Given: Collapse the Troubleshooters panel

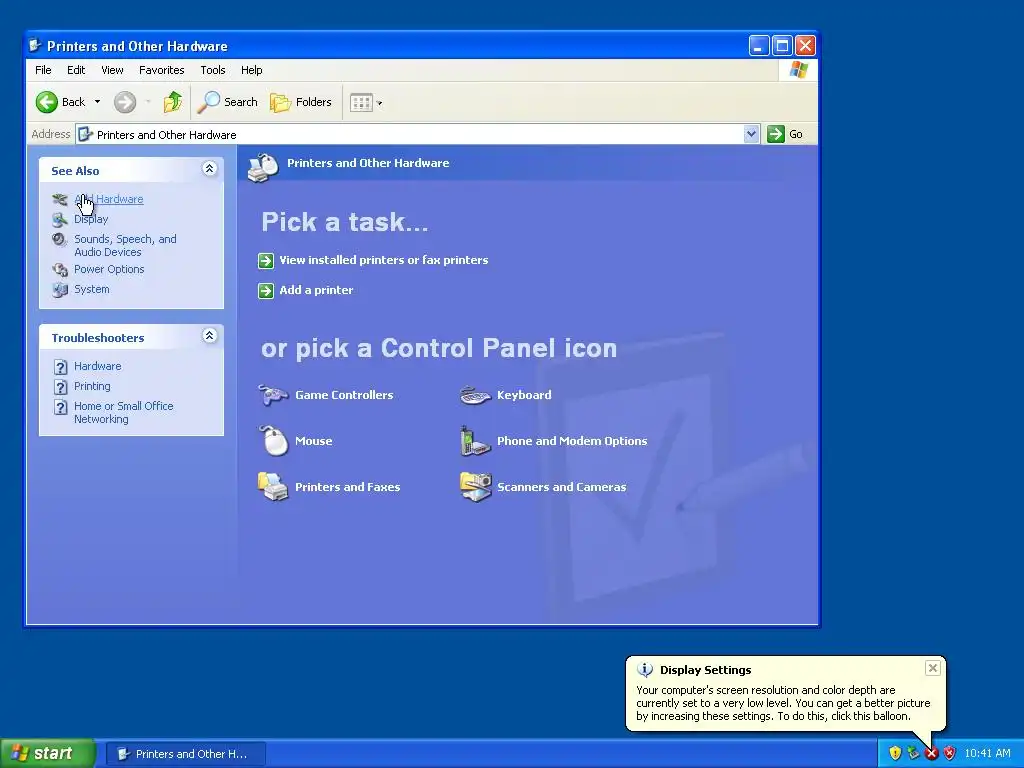Looking at the screenshot, I should pos(209,336).
